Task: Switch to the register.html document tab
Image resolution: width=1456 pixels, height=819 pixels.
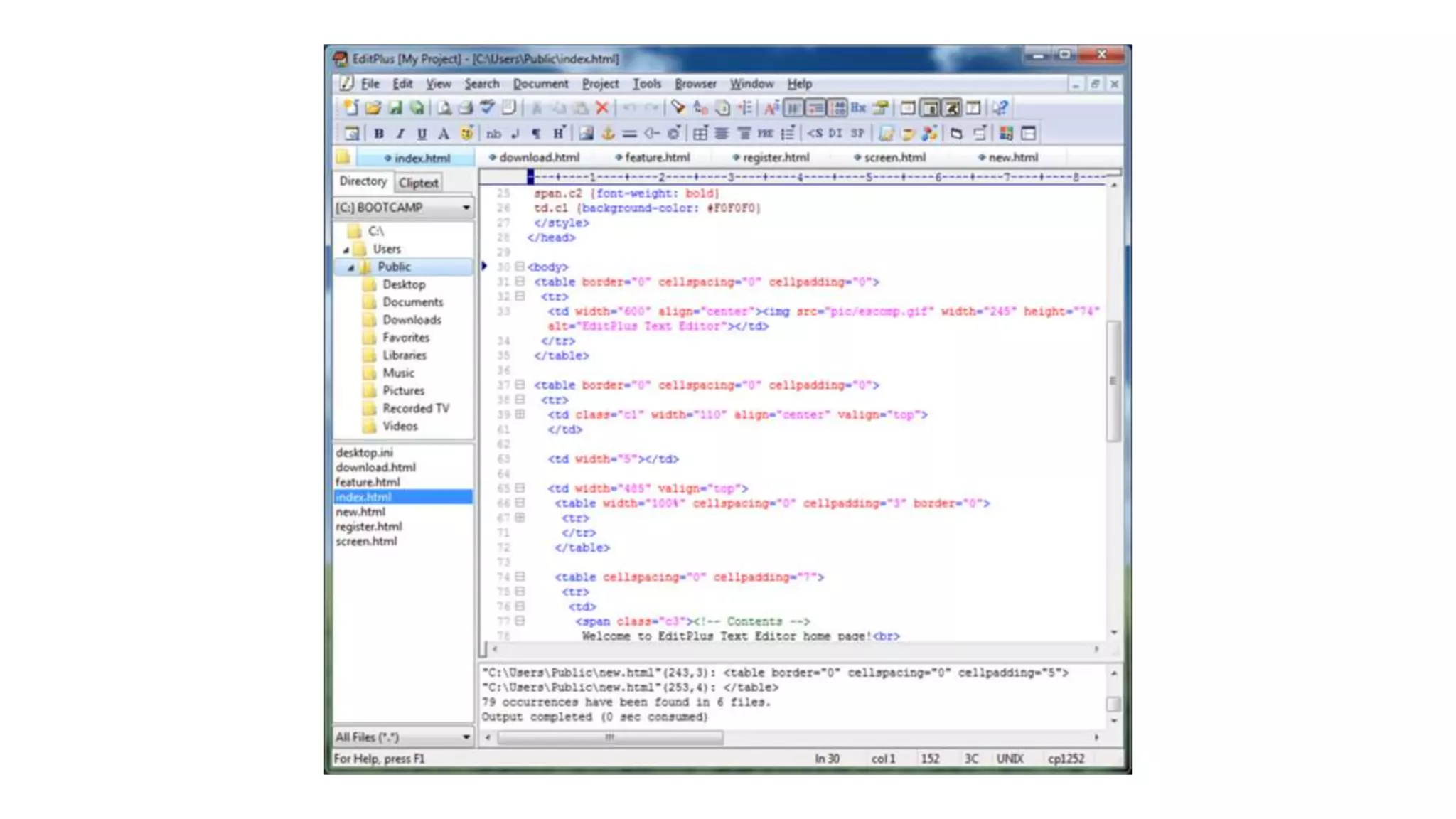Action: (x=775, y=158)
